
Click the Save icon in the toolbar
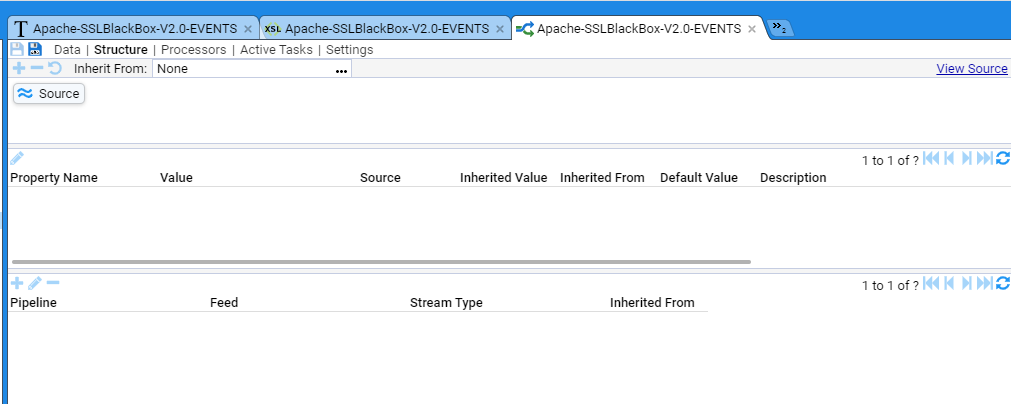[x=17, y=49]
